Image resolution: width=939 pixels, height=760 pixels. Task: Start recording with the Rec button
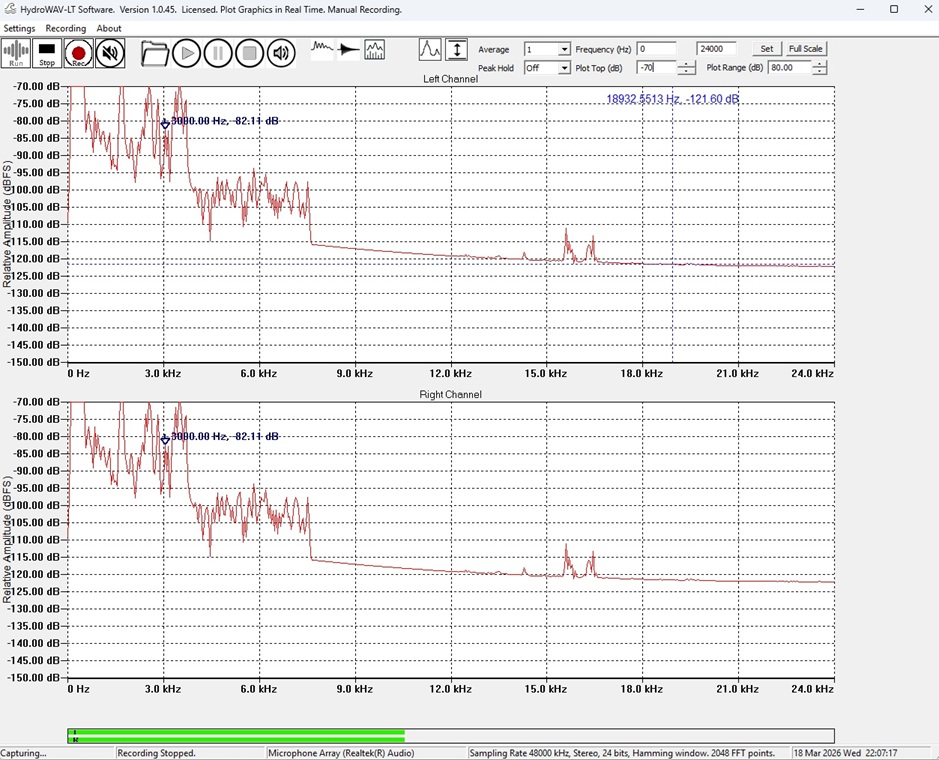[78, 53]
